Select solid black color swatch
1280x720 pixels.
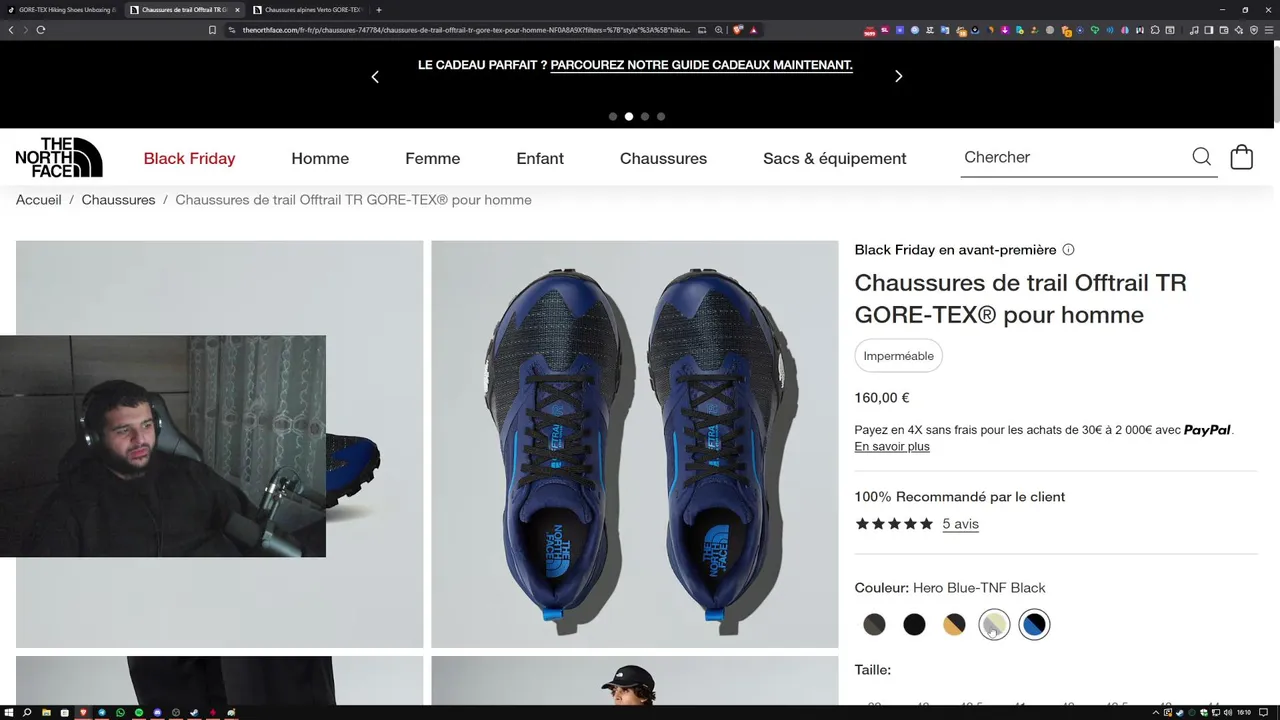pyautogui.click(x=914, y=625)
